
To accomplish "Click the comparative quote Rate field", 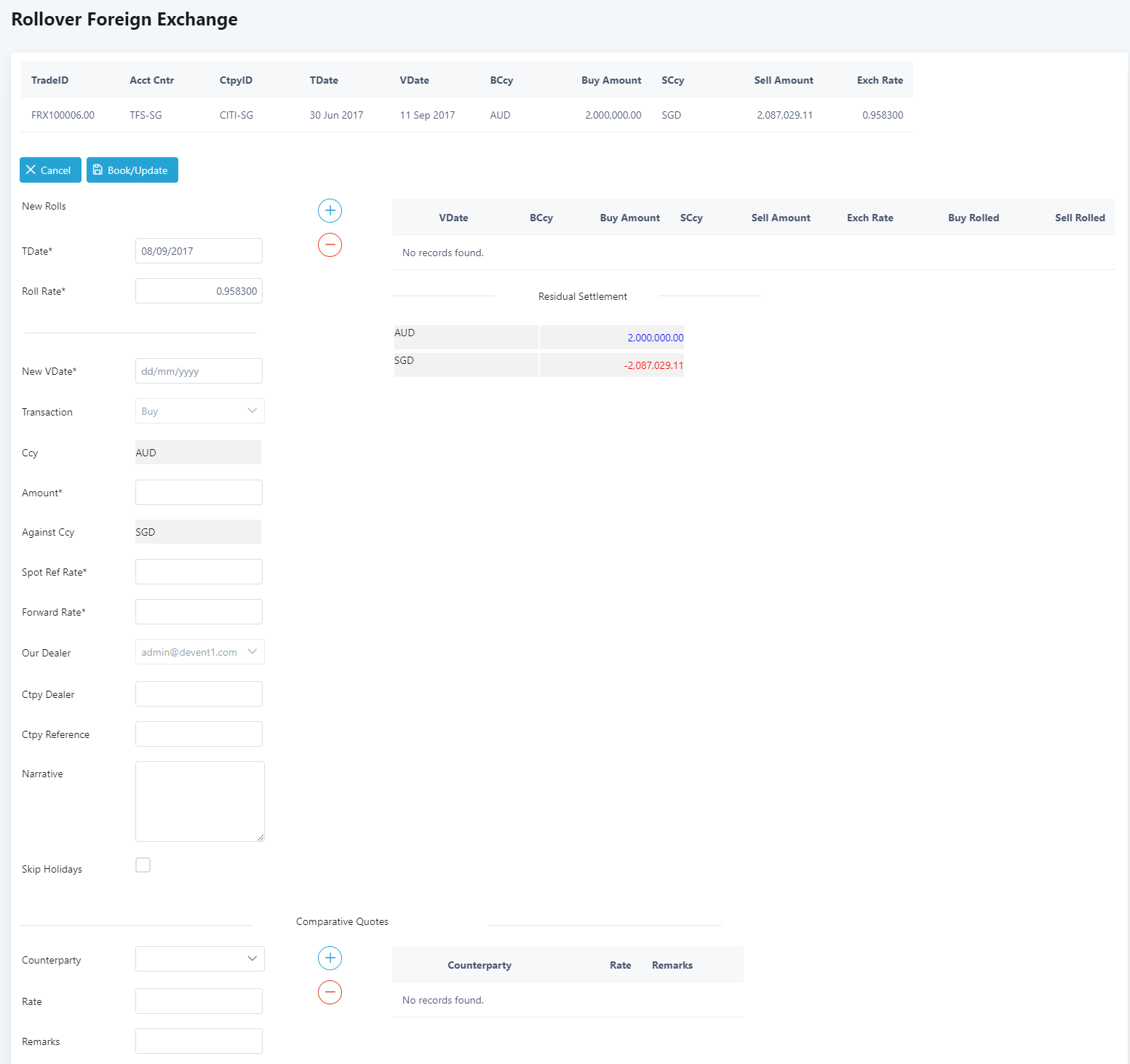I will [x=199, y=1001].
